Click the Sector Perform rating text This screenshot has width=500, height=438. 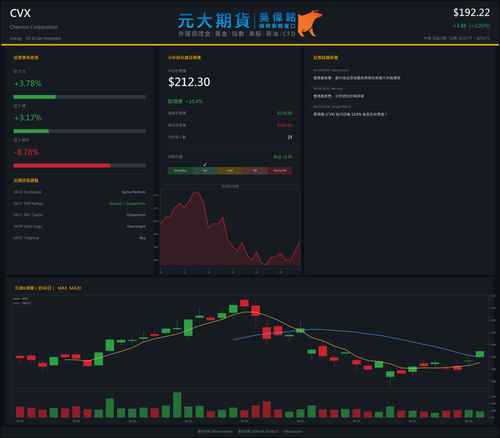[x=134, y=192]
